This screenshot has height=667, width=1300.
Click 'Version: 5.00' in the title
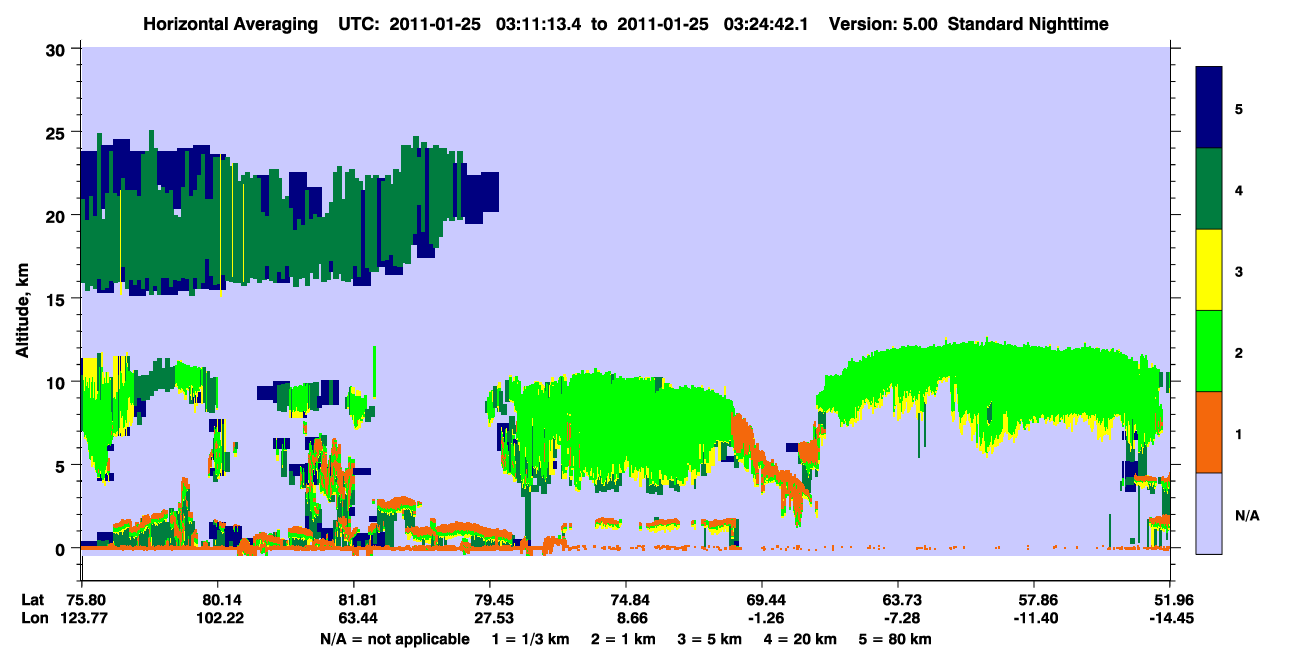tap(883, 24)
